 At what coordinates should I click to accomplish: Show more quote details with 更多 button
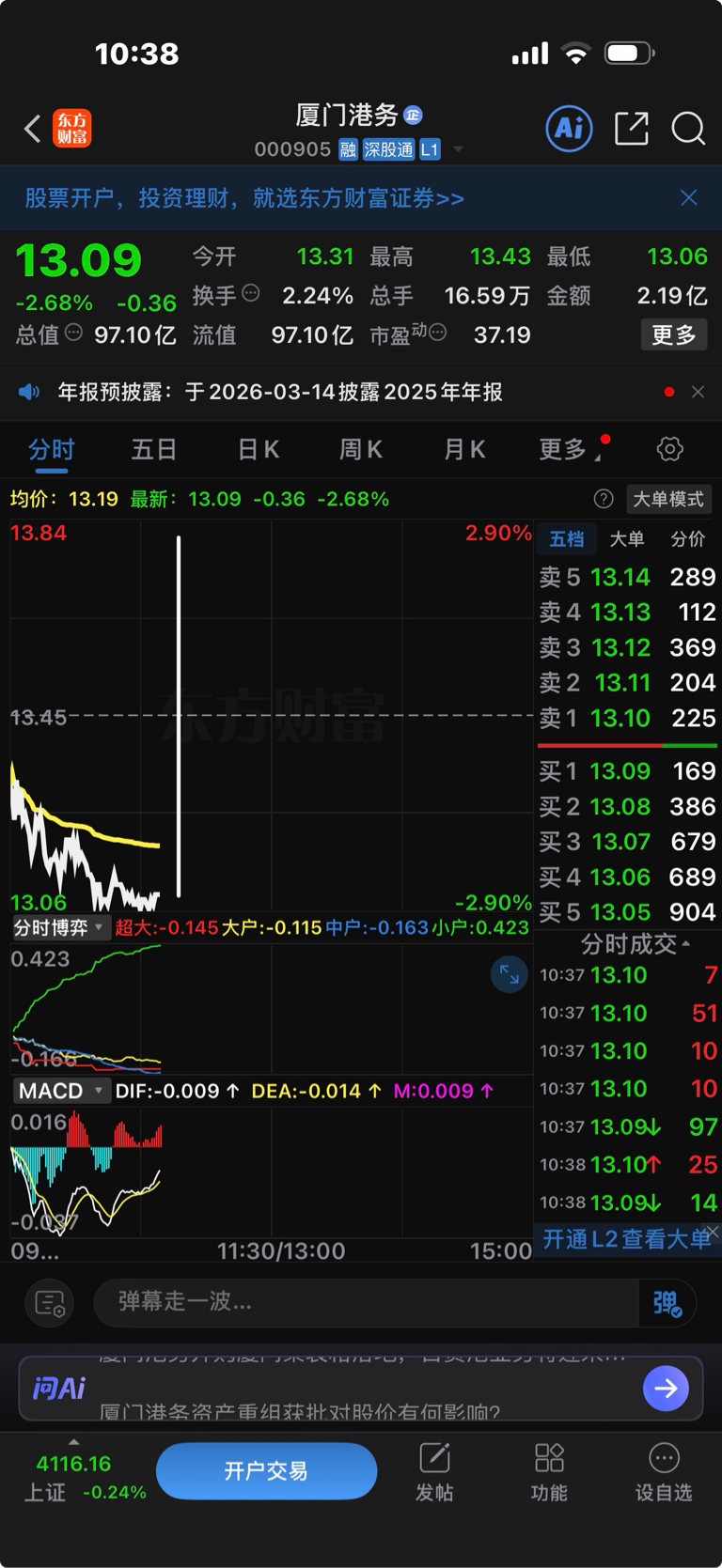[x=674, y=334]
